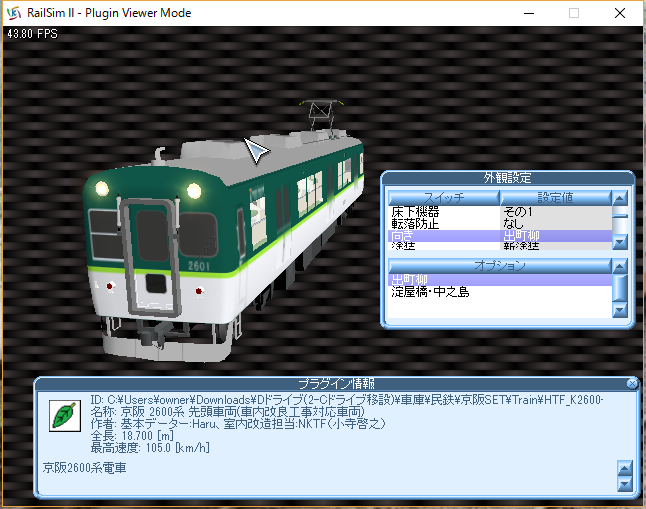Viewport: 646px width, 509px height.
Task: Click the green leaf plugin icon
Action: [x=65, y=416]
